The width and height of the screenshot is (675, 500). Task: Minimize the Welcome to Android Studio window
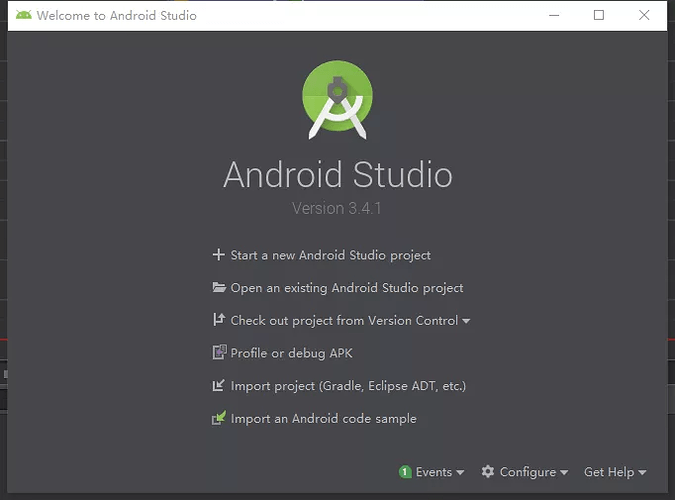(554, 15)
